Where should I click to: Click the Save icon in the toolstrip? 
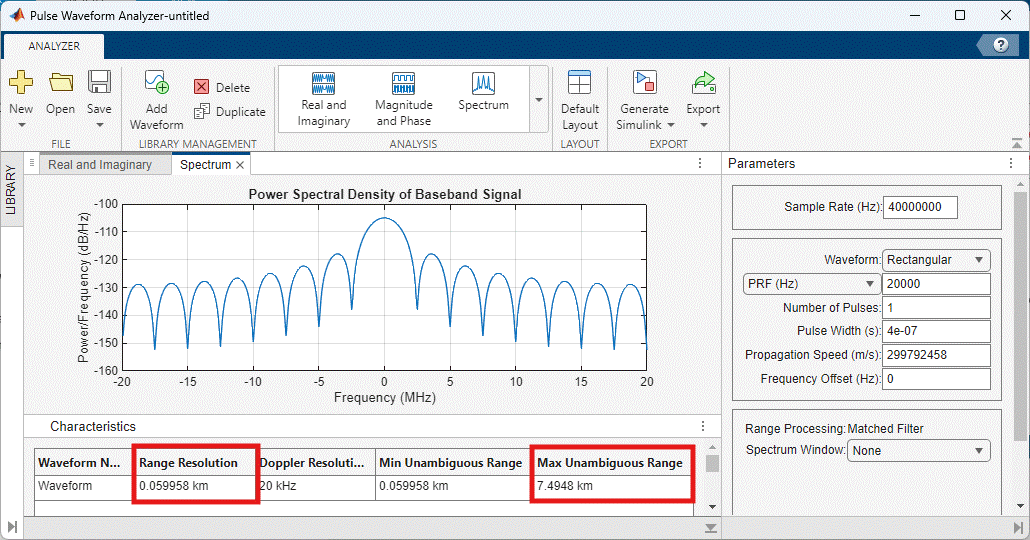pos(99,84)
